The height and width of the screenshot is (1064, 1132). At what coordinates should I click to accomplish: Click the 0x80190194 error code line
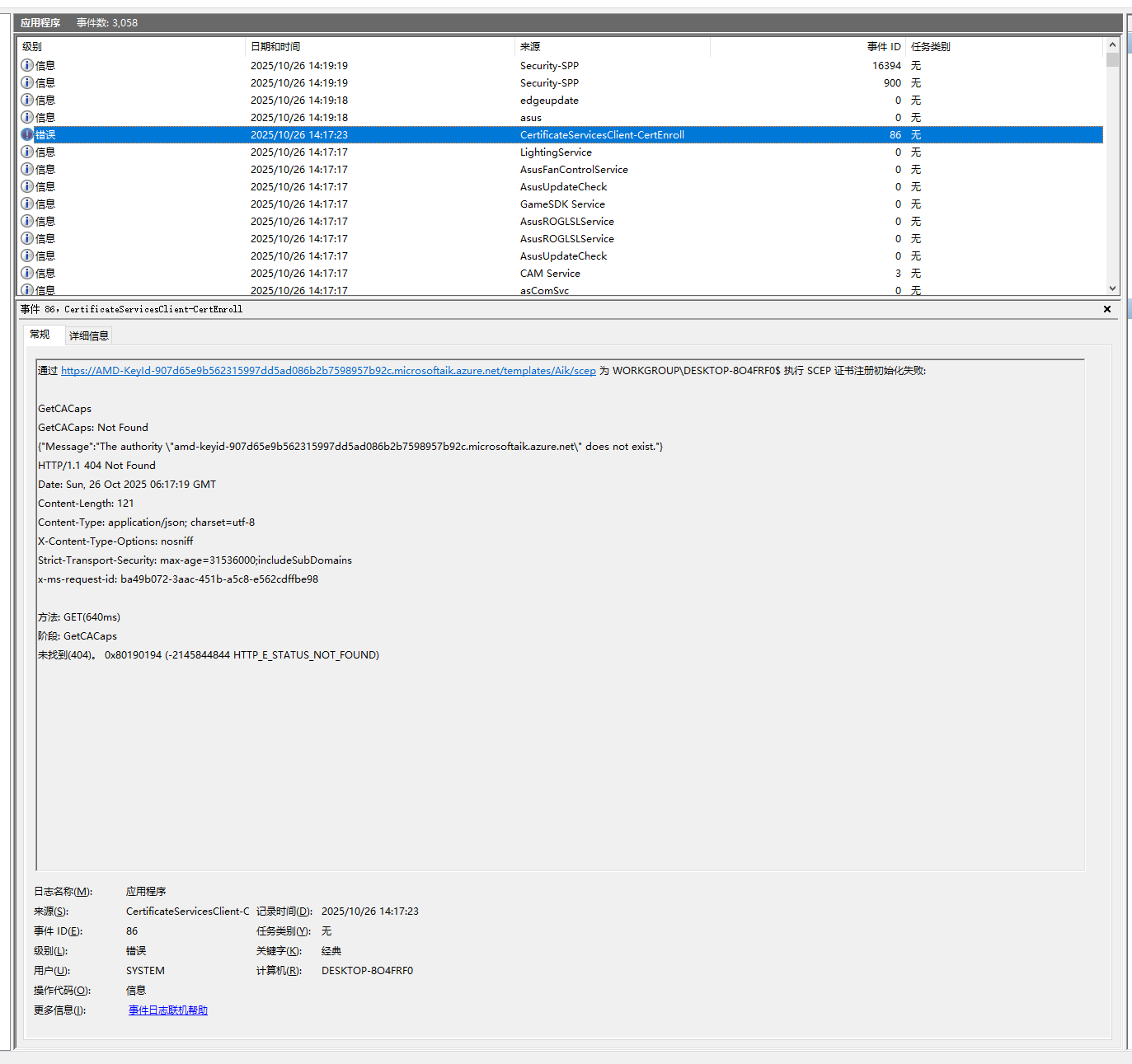click(209, 655)
